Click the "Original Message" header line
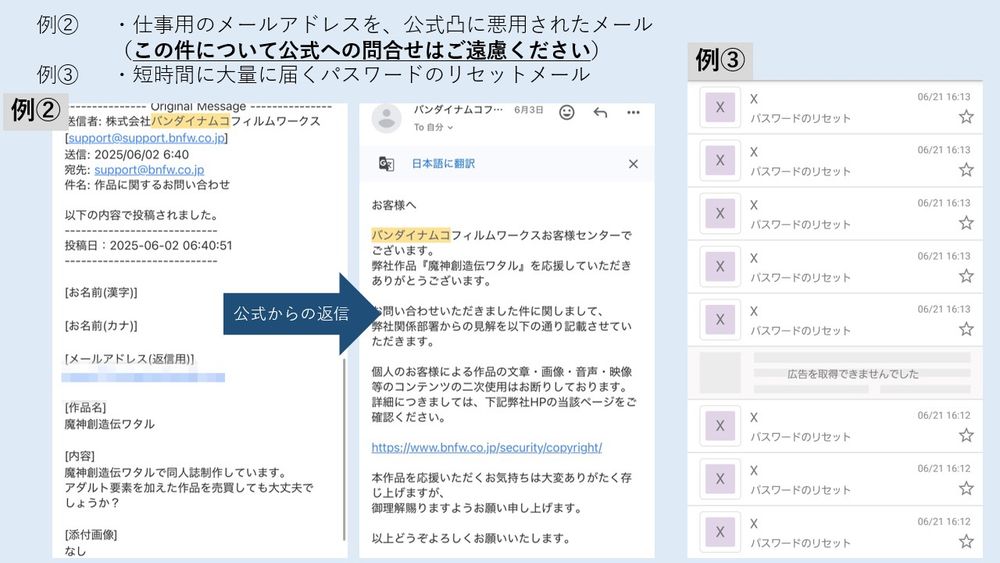 point(198,106)
